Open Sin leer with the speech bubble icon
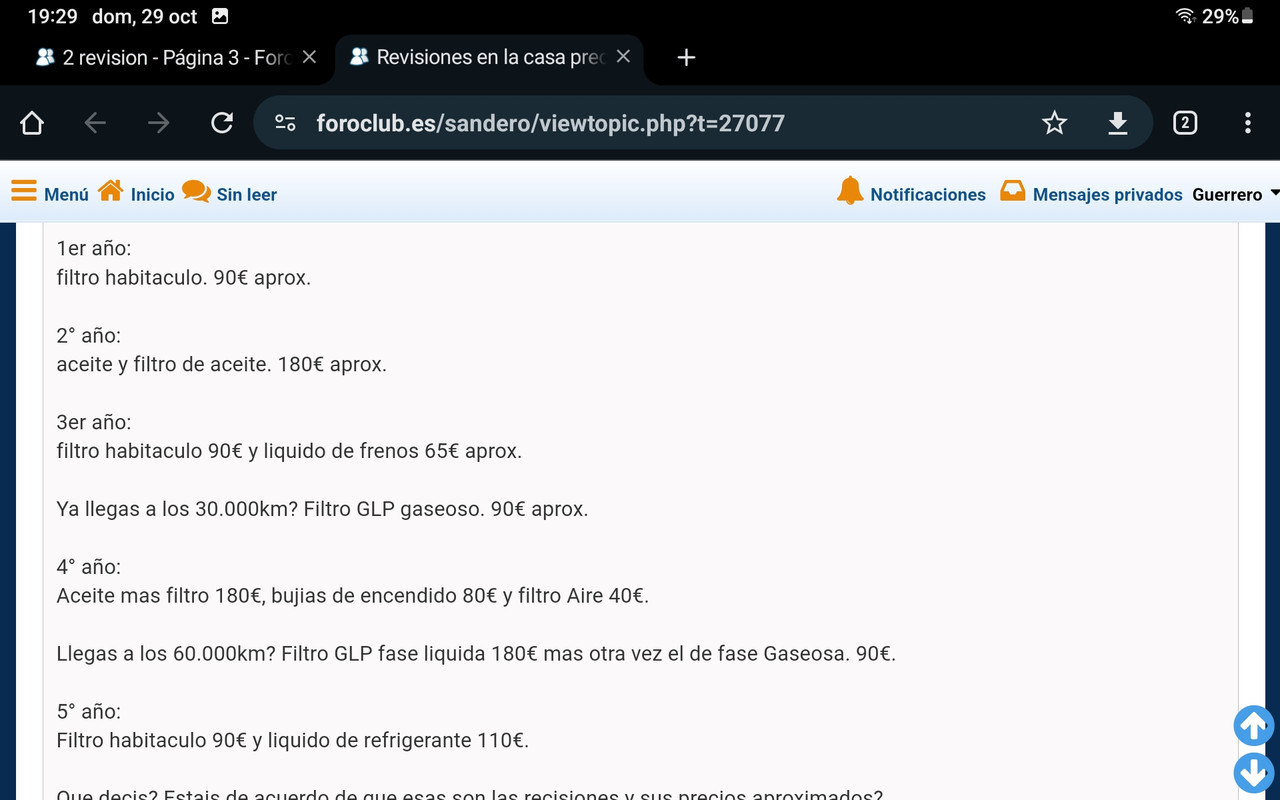Image resolution: width=1280 pixels, height=800 pixels. (x=197, y=192)
